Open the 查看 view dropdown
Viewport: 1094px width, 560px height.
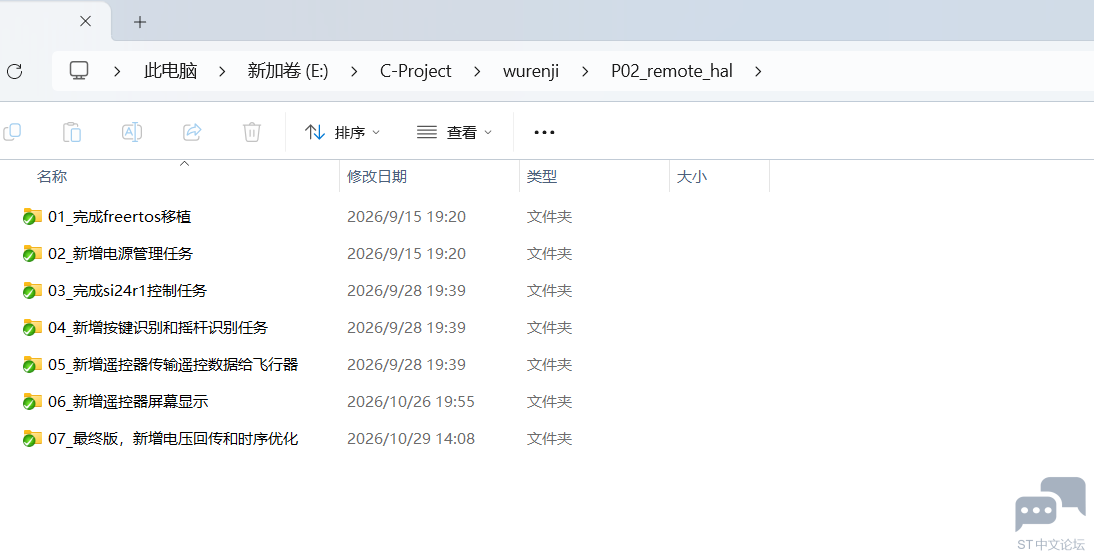(454, 133)
